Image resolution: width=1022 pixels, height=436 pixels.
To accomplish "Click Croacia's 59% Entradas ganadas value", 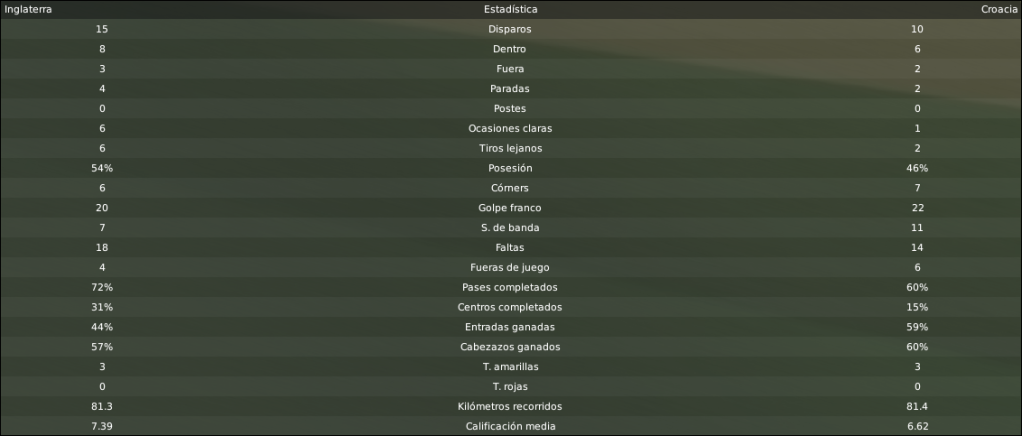I will click(x=917, y=327).
